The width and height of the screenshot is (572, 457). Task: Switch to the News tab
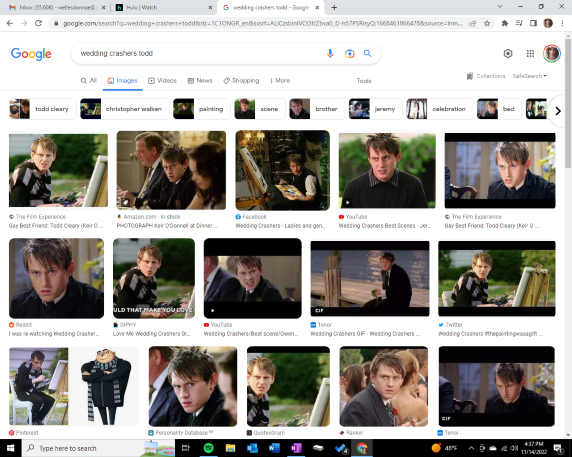pyautogui.click(x=200, y=81)
